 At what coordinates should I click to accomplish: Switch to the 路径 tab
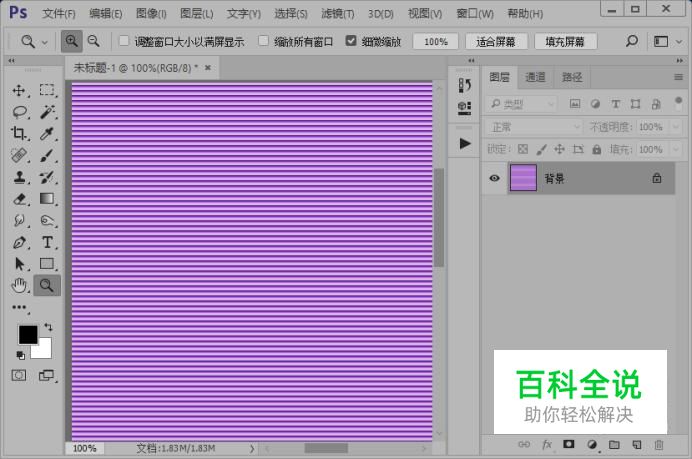(x=572, y=77)
